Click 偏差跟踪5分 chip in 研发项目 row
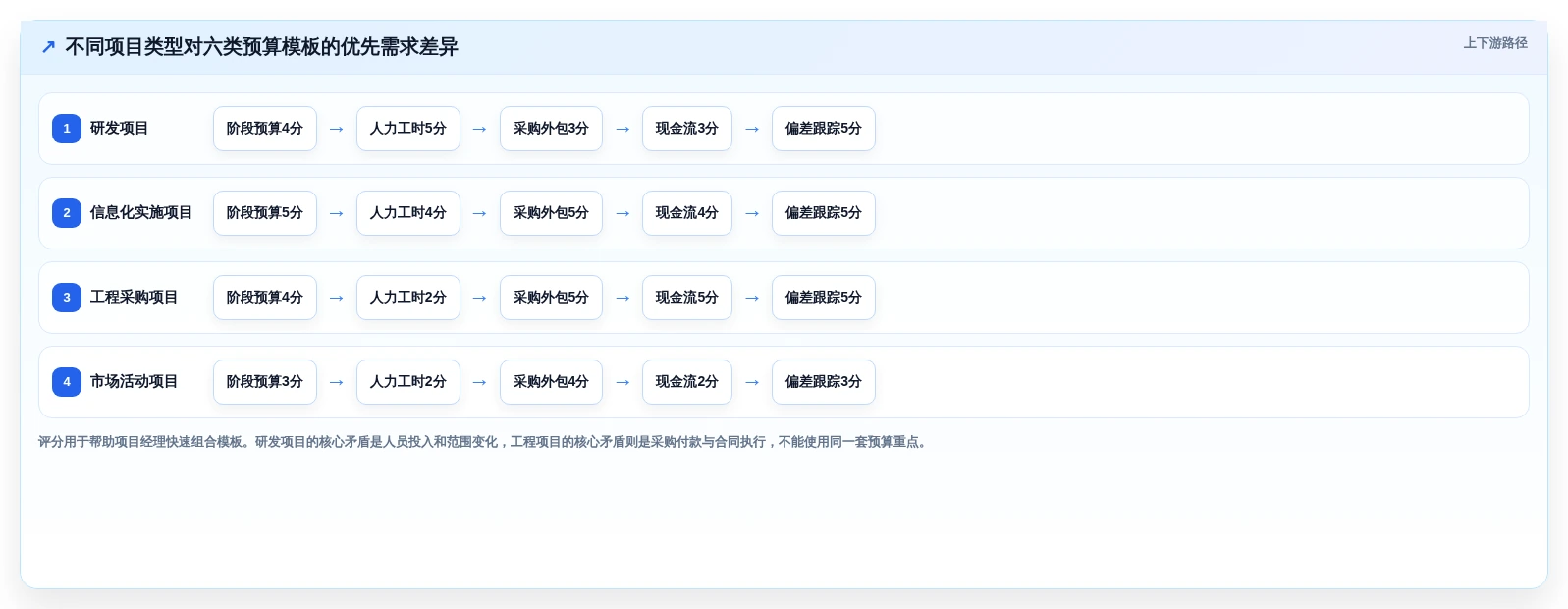 coord(824,129)
